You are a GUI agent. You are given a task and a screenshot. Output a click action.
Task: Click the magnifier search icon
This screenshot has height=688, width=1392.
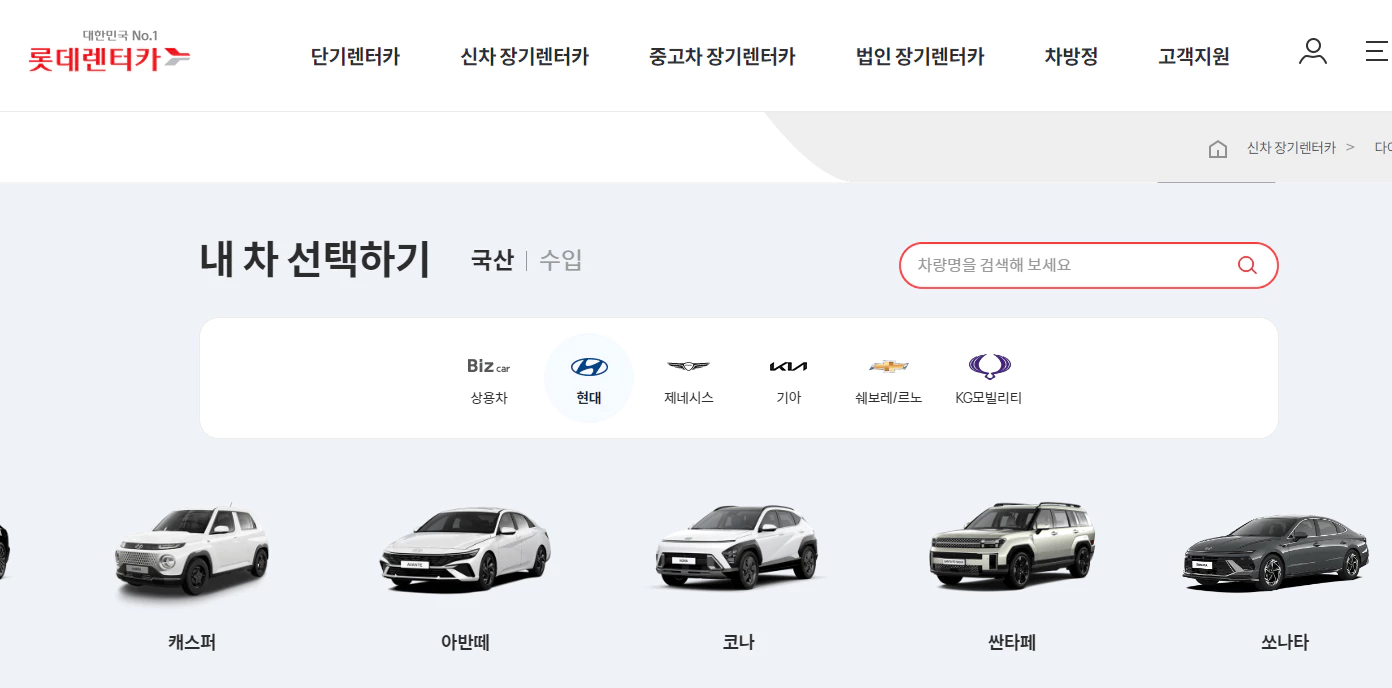click(x=1247, y=265)
